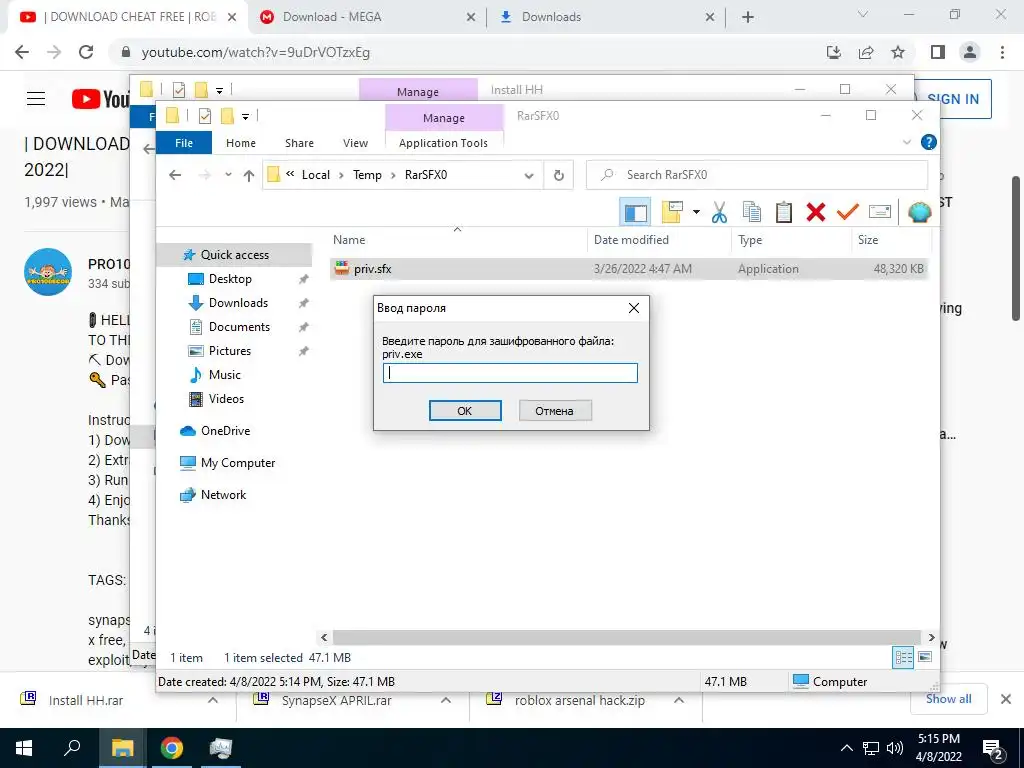Screen dimensions: 1024x768
Task: Click Show all in the downloads bar
Action: point(948,699)
